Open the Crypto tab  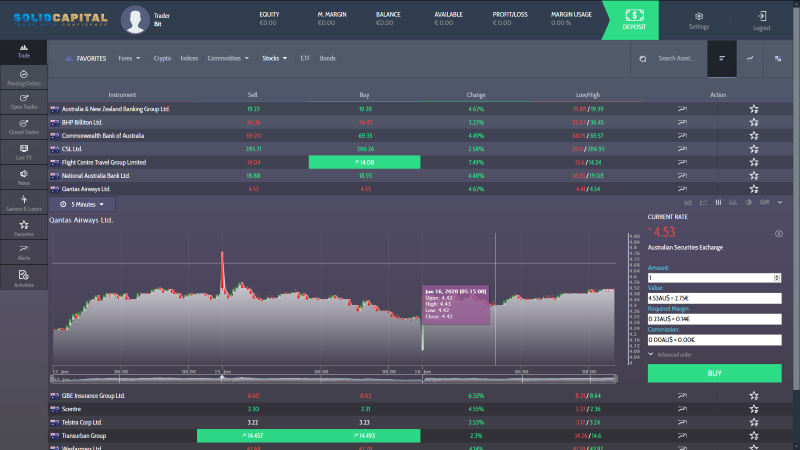(x=162, y=59)
